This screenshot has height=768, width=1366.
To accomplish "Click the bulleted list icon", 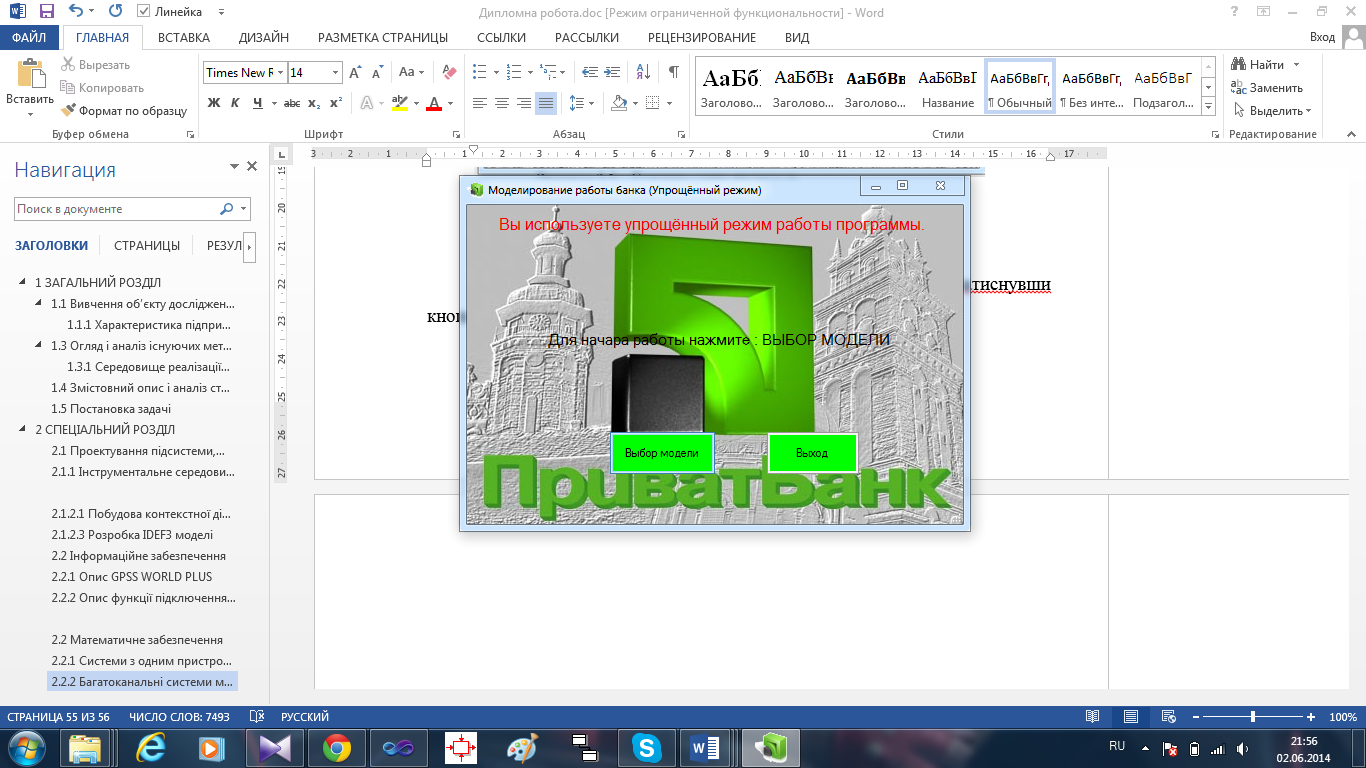I will coord(480,72).
